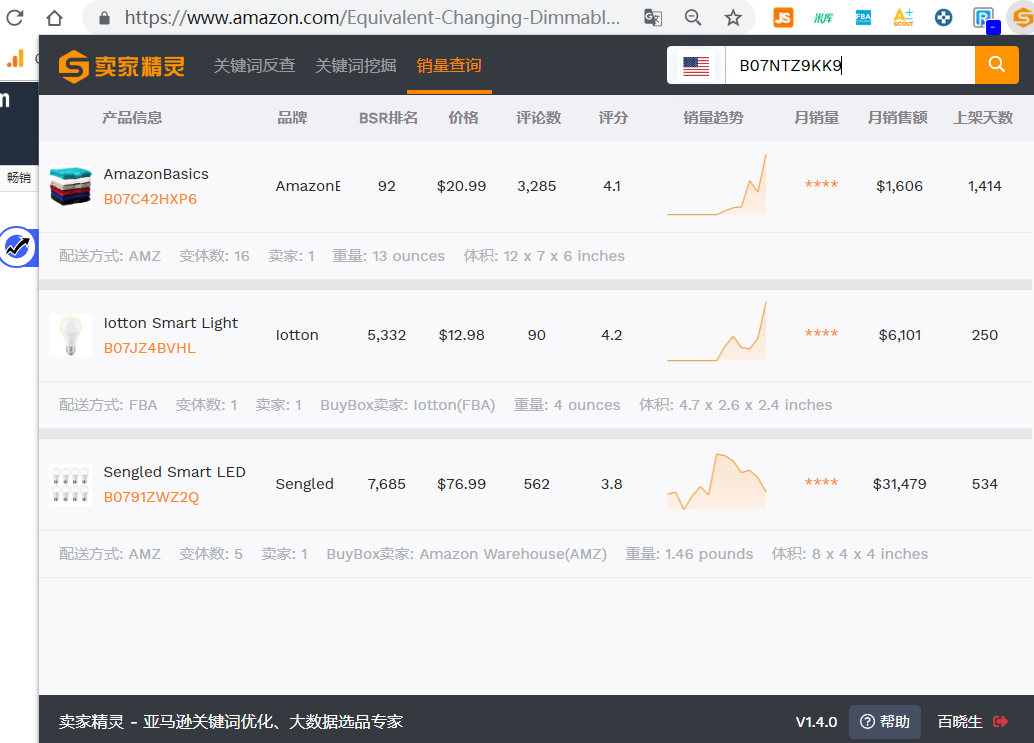Open the green 潮库 extension icon
1034x743 pixels.
823,18
